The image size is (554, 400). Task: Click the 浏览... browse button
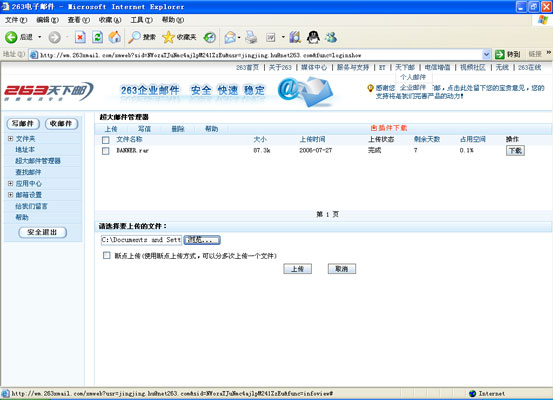pos(202,240)
